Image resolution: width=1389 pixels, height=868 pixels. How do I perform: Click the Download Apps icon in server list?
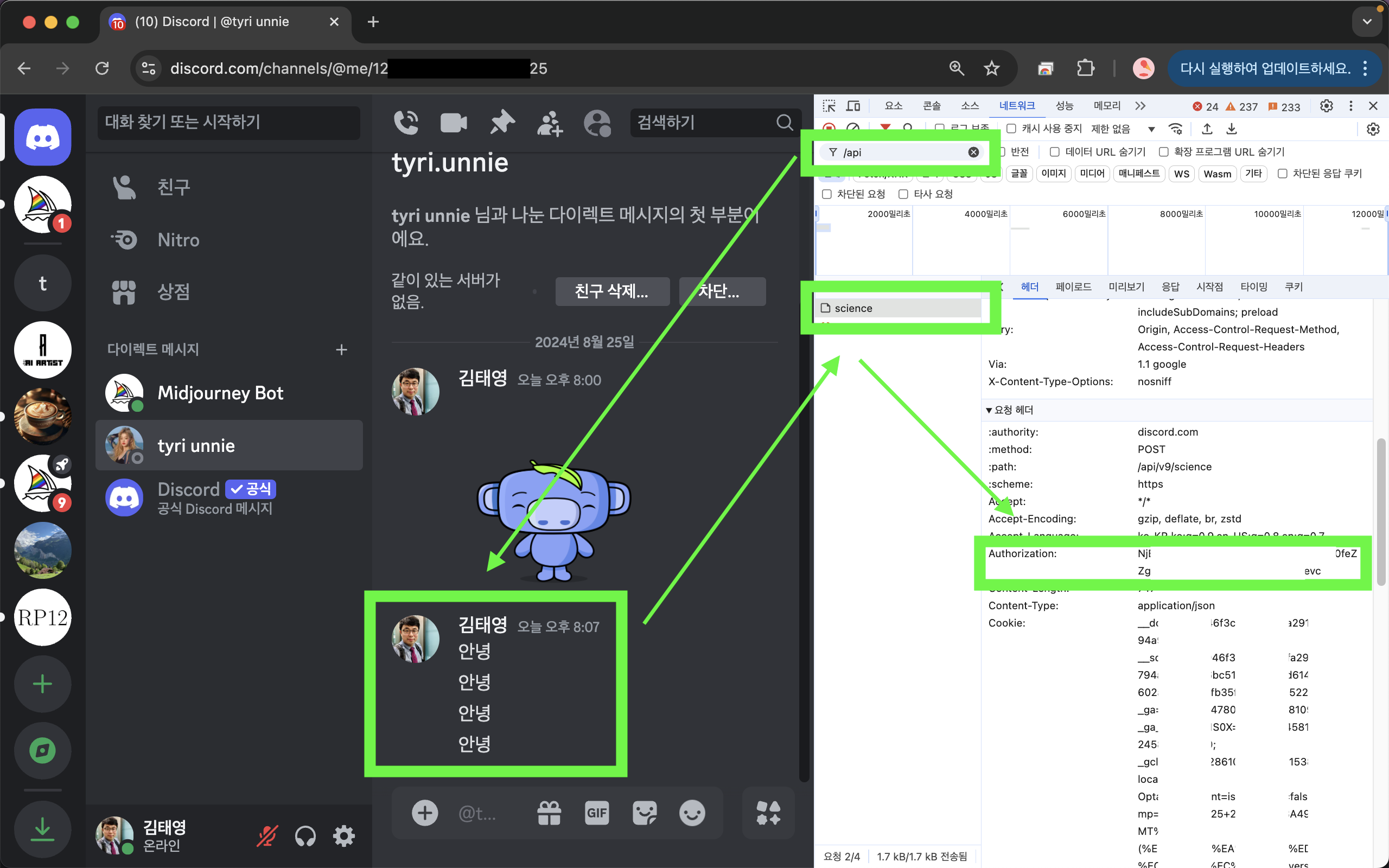click(x=42, y=829)
